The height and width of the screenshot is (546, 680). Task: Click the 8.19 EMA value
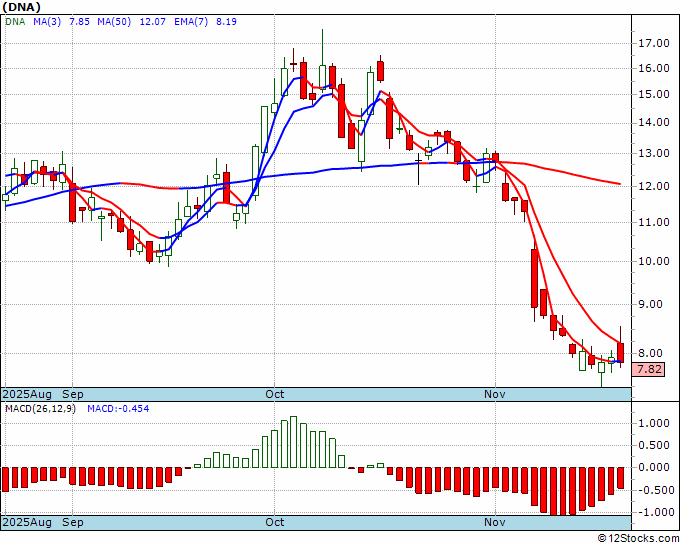[226, 21]
